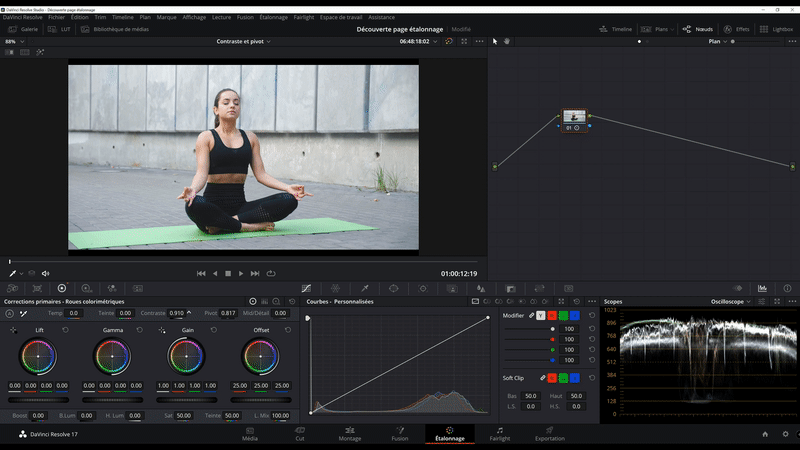Click the home icon in bottom bar
This screenshot has height=450, width=800.
[765, 434]
